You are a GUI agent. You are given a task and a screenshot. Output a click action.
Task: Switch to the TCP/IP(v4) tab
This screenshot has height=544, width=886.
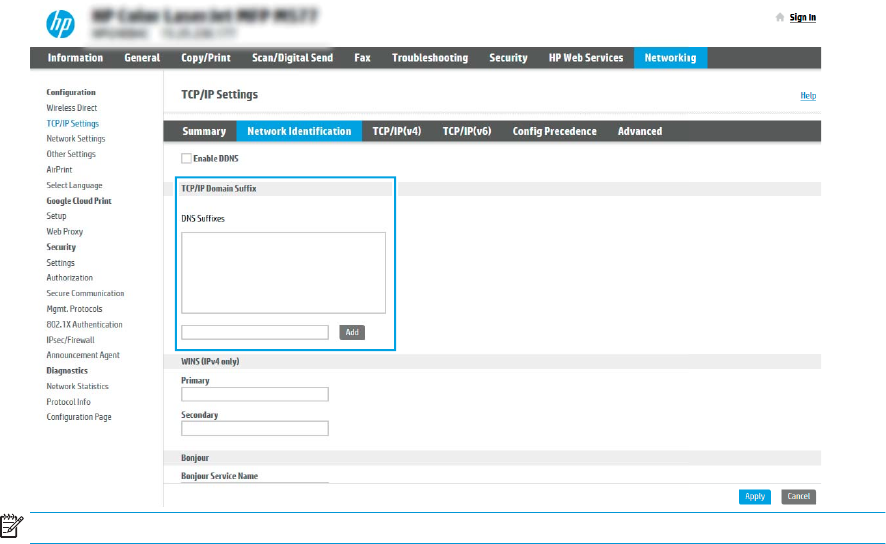pos(396,131)
